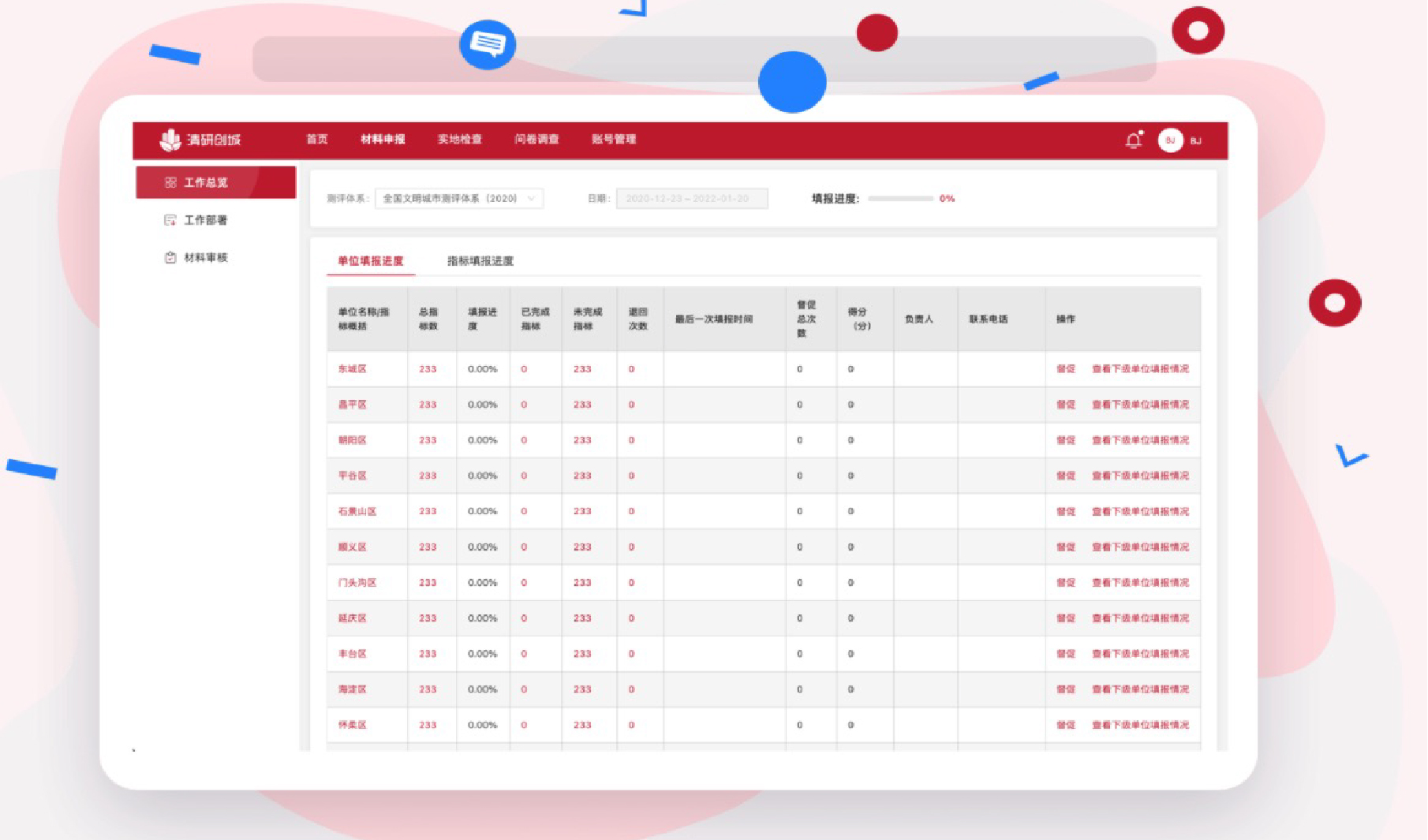Open the 日期 date range picker
This screenshot has height=840, width=1428.
point(691,199)
